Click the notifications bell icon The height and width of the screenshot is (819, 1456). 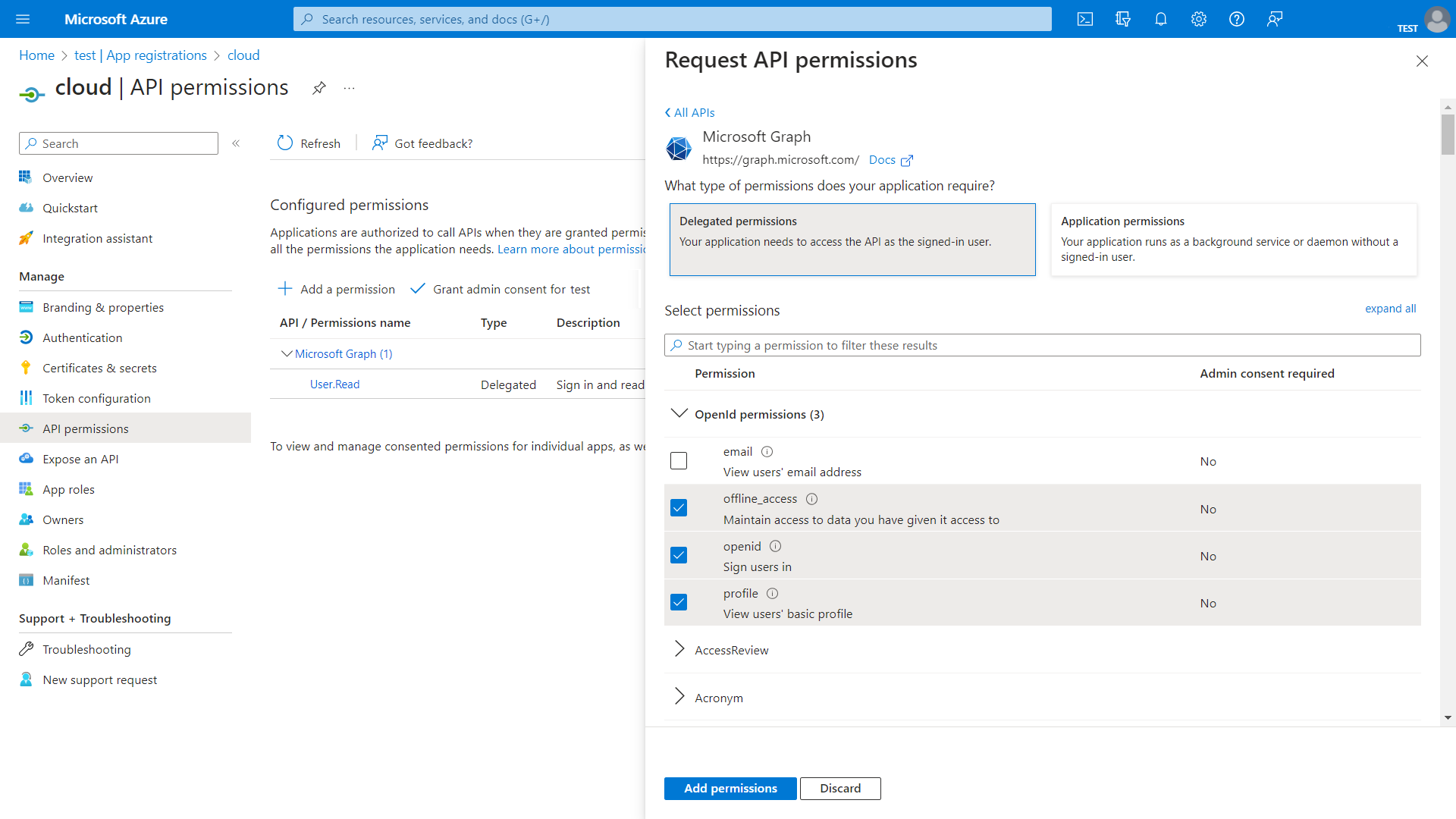[x=1161, y=19]
